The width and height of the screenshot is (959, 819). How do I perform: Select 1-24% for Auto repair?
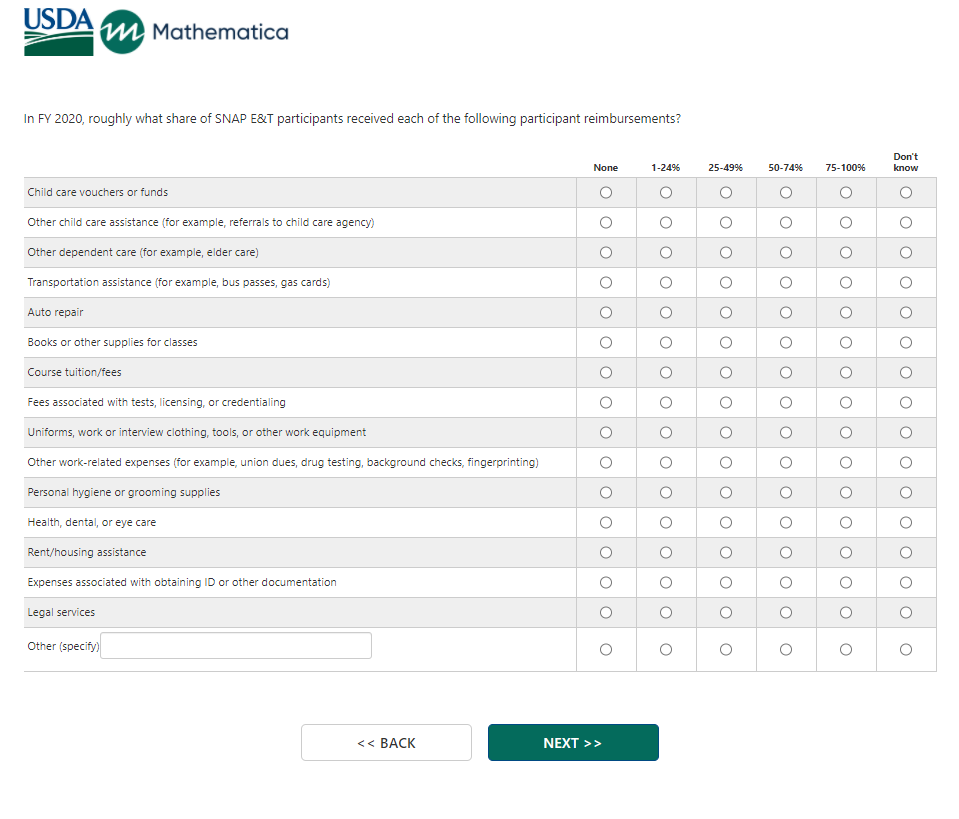666,313
